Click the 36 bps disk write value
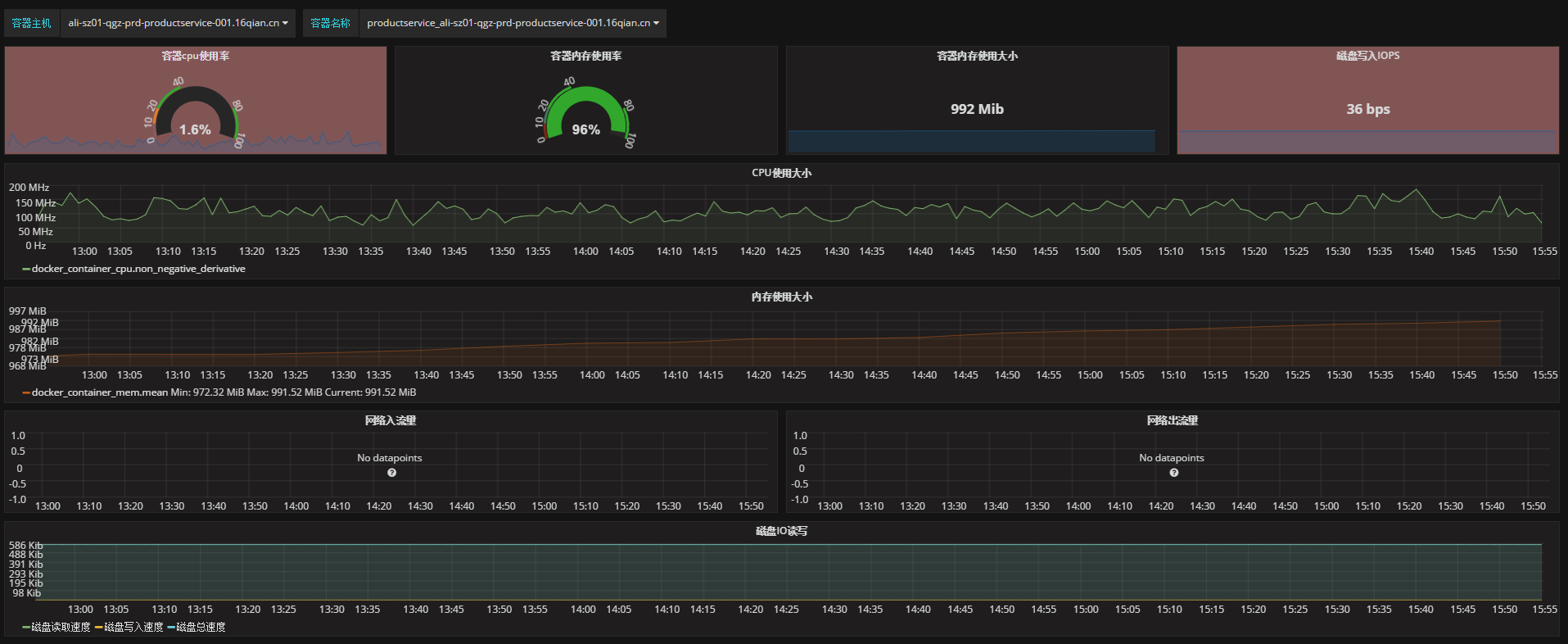The height and width of the screenshot is (644, 1568). coord(1367,109)
